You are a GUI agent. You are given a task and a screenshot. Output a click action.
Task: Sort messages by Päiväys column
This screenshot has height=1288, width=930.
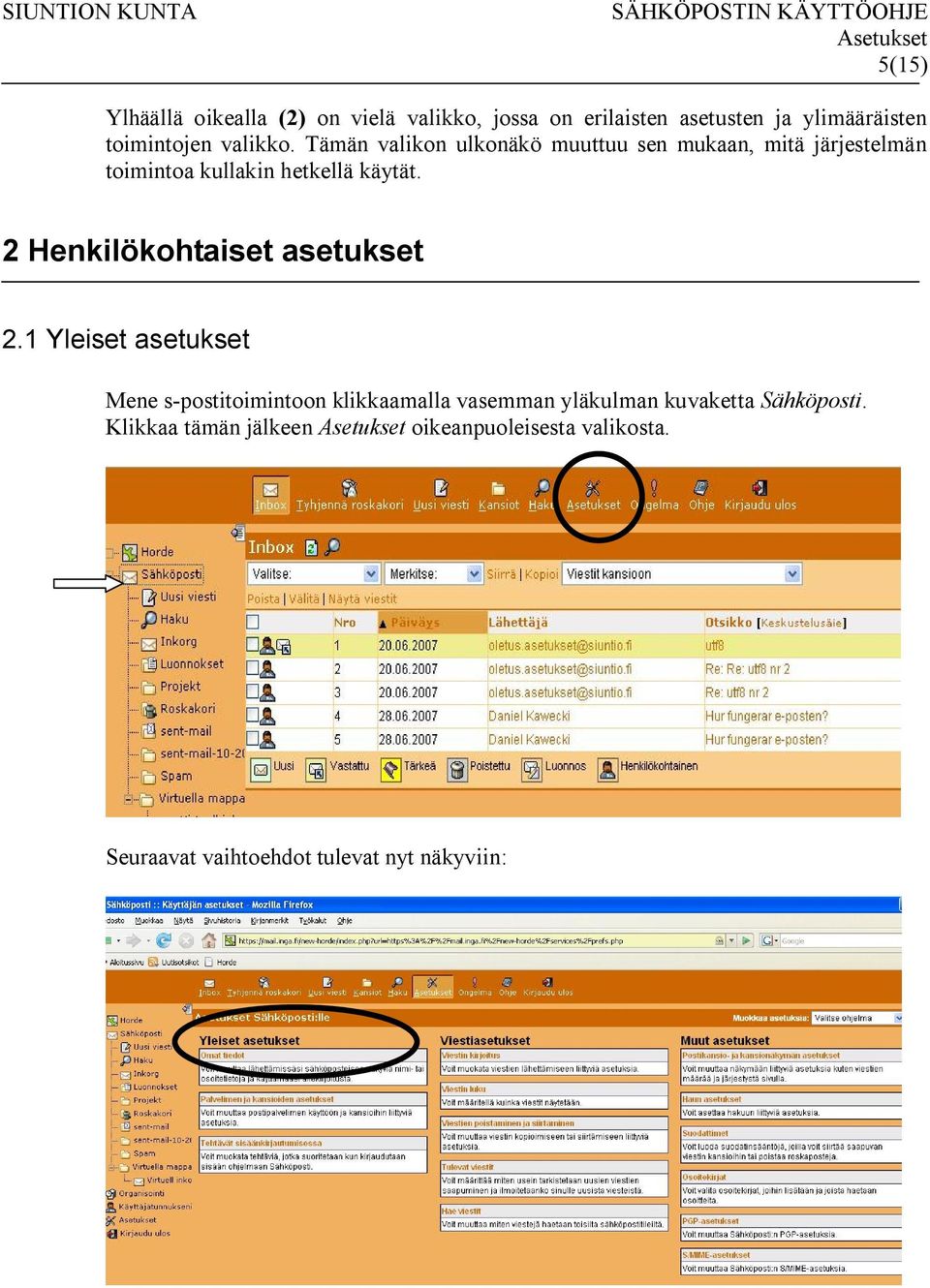point(415,623)
